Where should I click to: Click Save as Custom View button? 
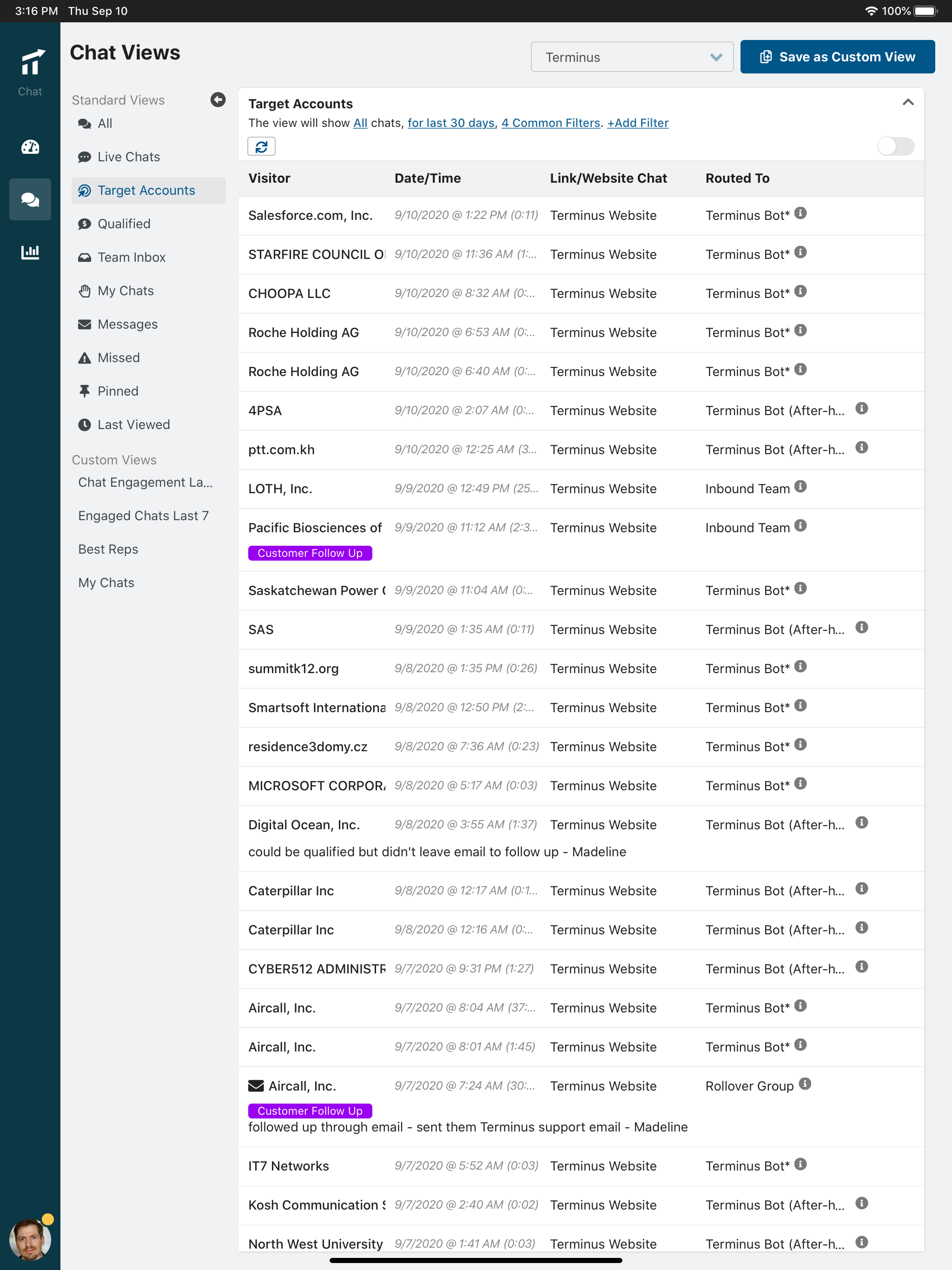coord(837,57)
